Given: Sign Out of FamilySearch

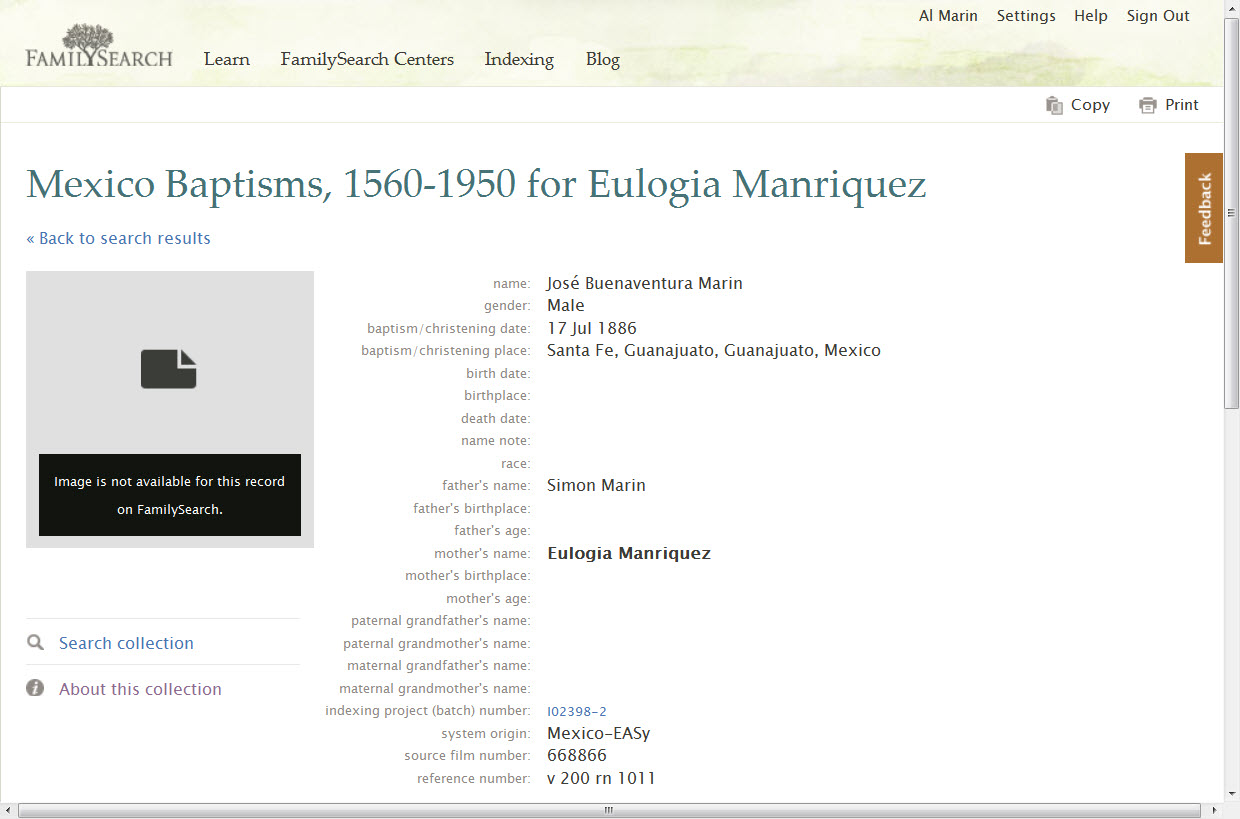Looking at the screenshot, I should pos(1158,16).
